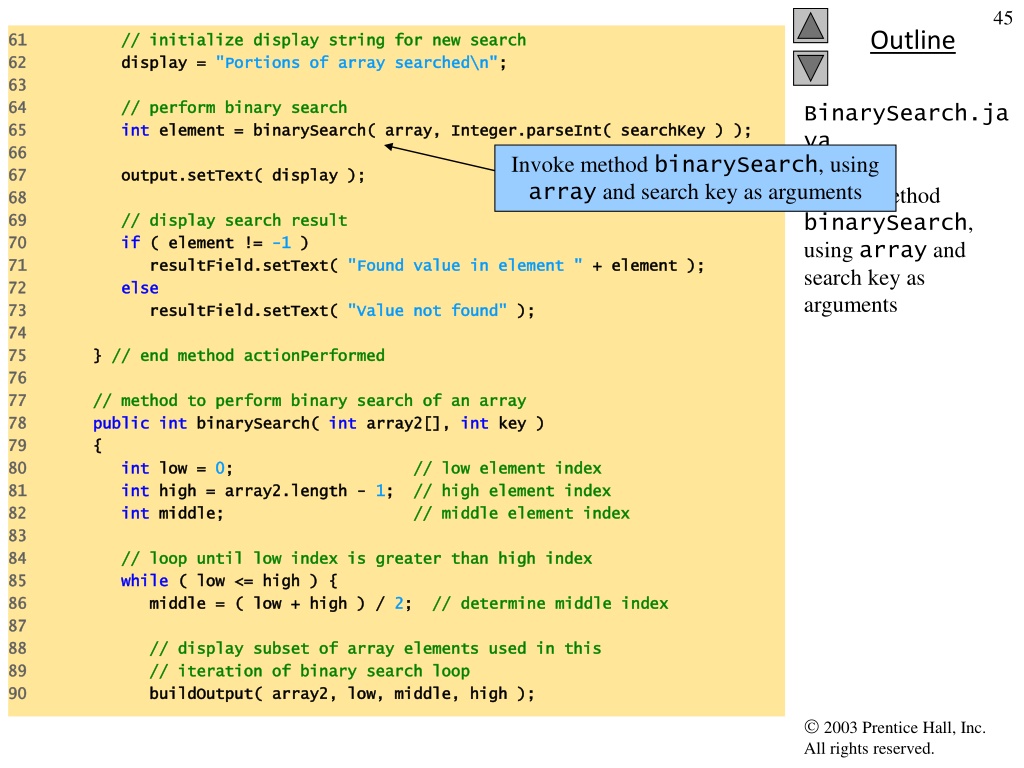The height and width of the screenshot is (768, 1024).
Task: Click "if ( element != -1 )" statement
Action: click(x=214, y=243)
